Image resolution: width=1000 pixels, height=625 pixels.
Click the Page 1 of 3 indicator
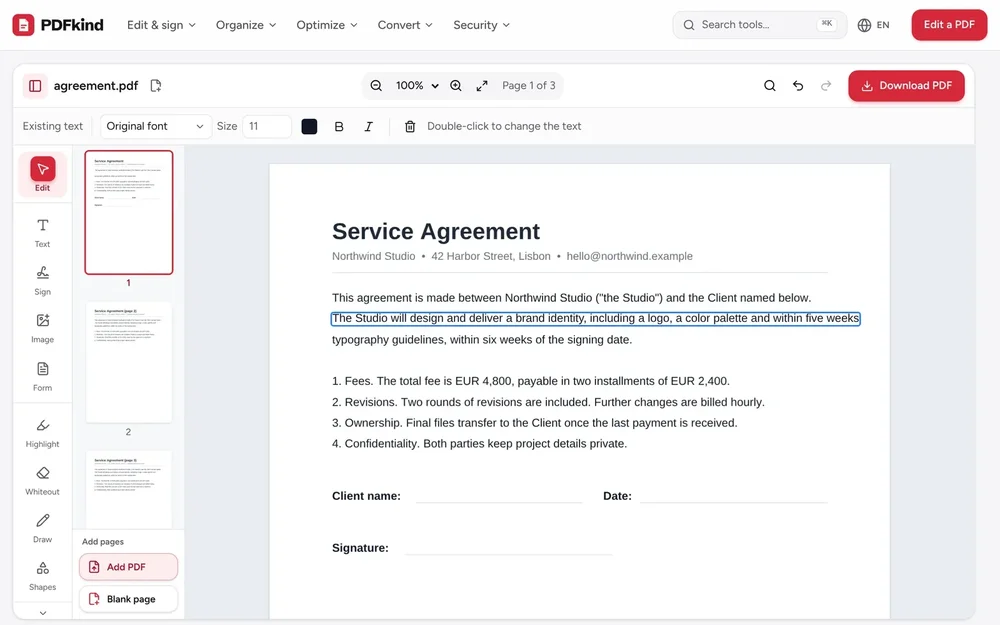point(529,85)
